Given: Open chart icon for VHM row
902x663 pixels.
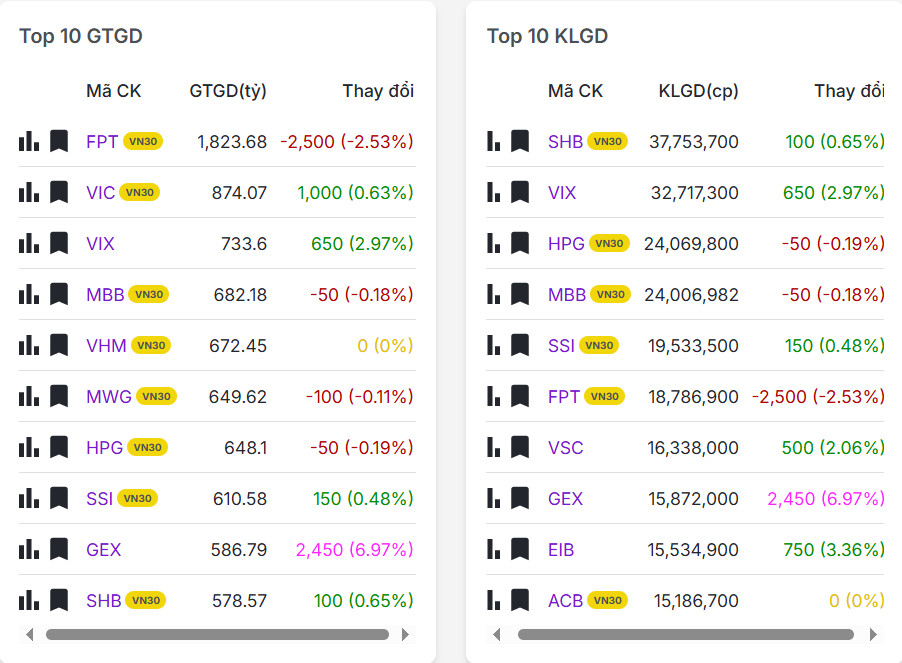Looking at the screenshot, I should (x=29, y=345).
